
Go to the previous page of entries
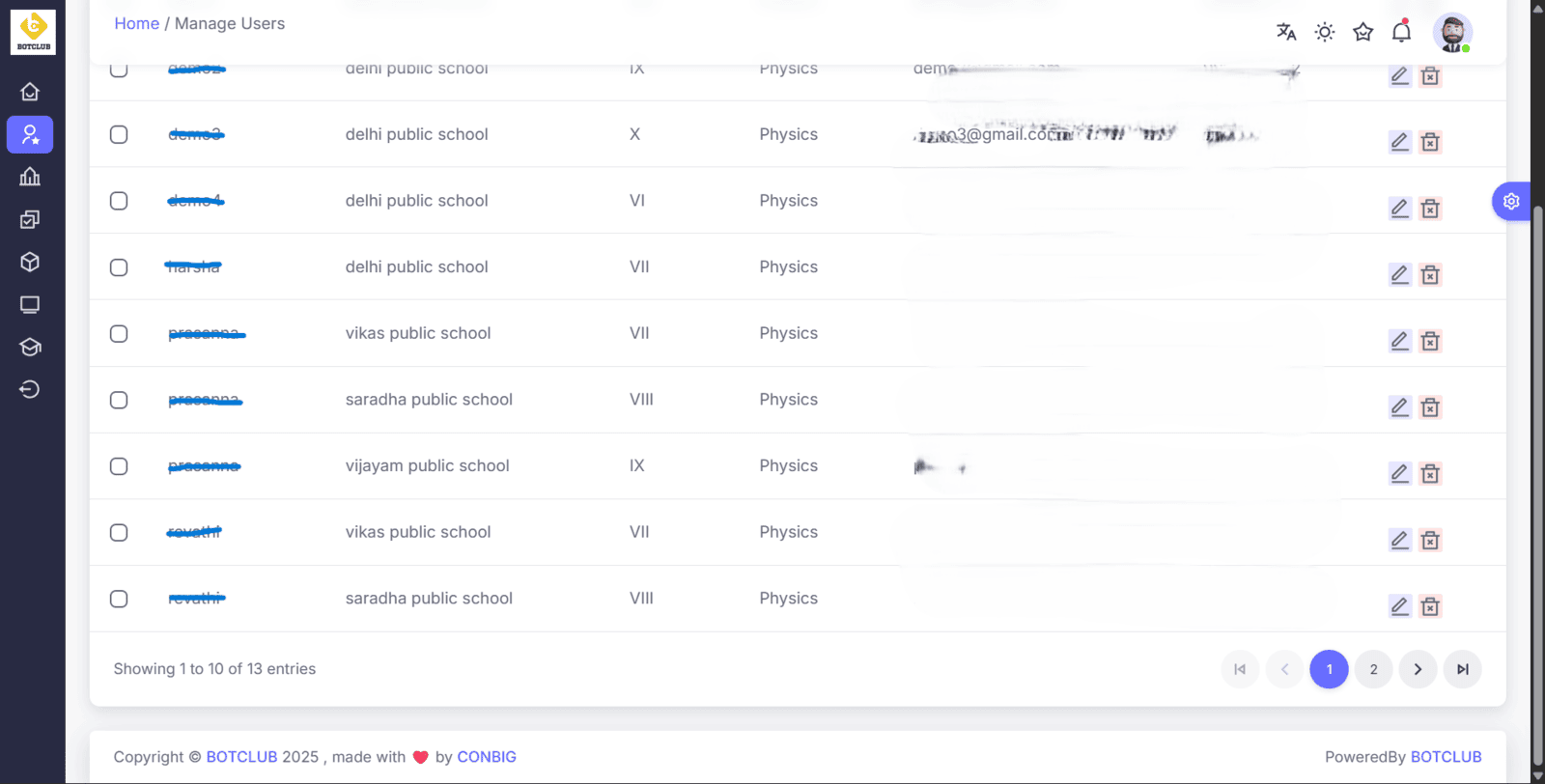pyautogui.click(x=1284, y=669)
